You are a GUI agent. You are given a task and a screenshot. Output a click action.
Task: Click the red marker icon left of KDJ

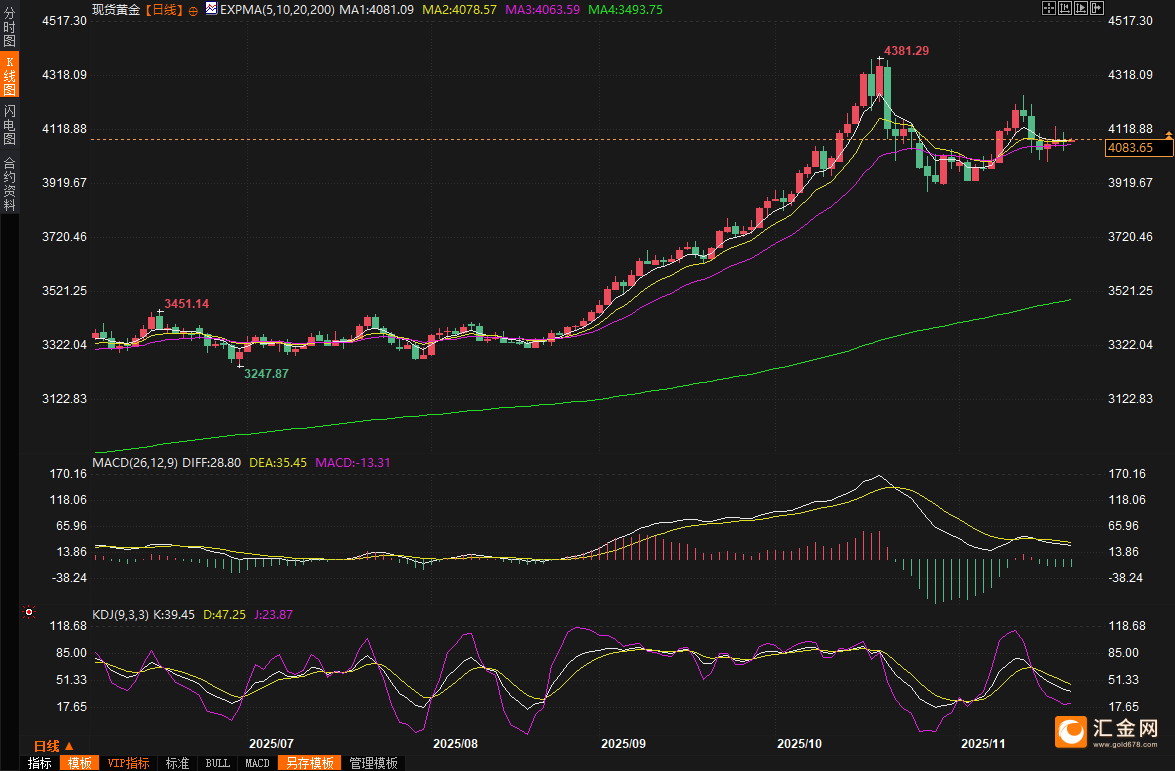(x=29, y=612)
